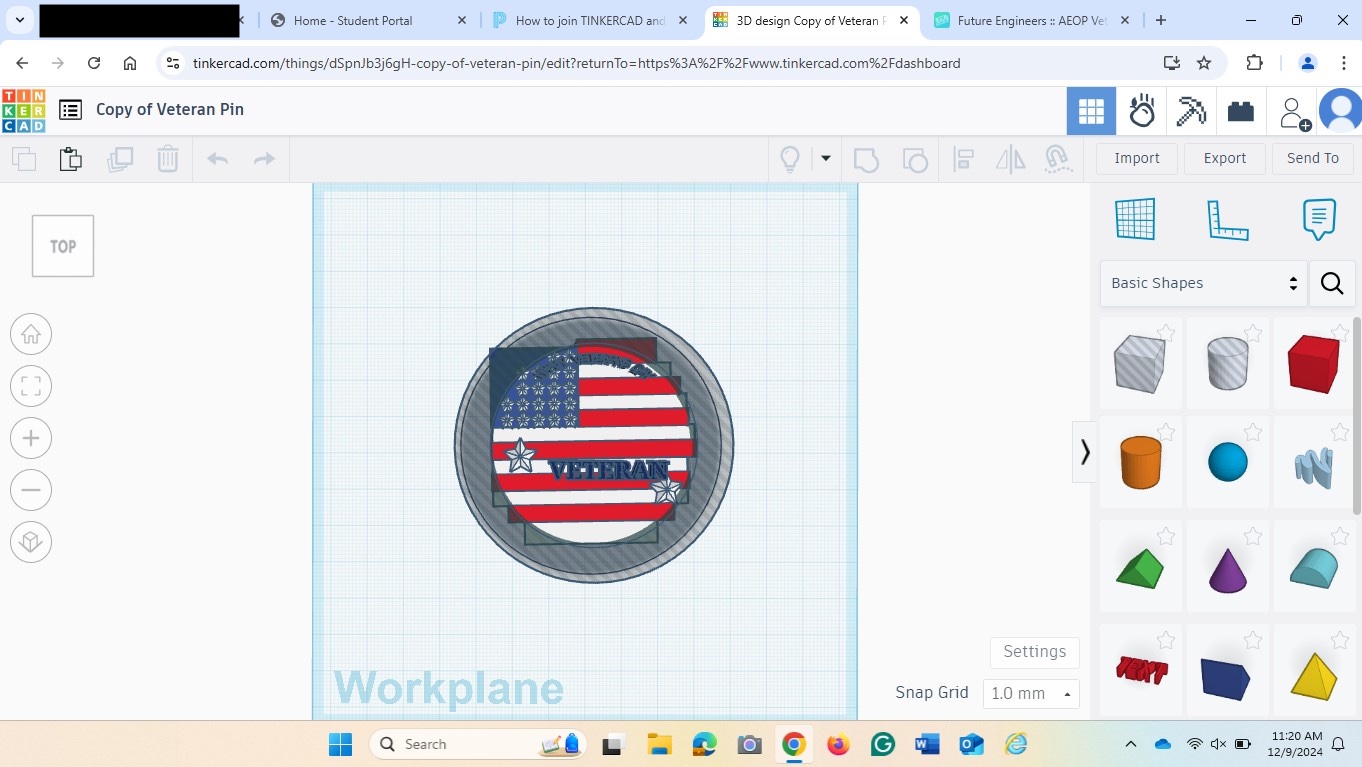The image size is (1362, 767).
Task: Invite collaborators with add-person icon
Action: pyautogui.click(x=1295, y=113)
